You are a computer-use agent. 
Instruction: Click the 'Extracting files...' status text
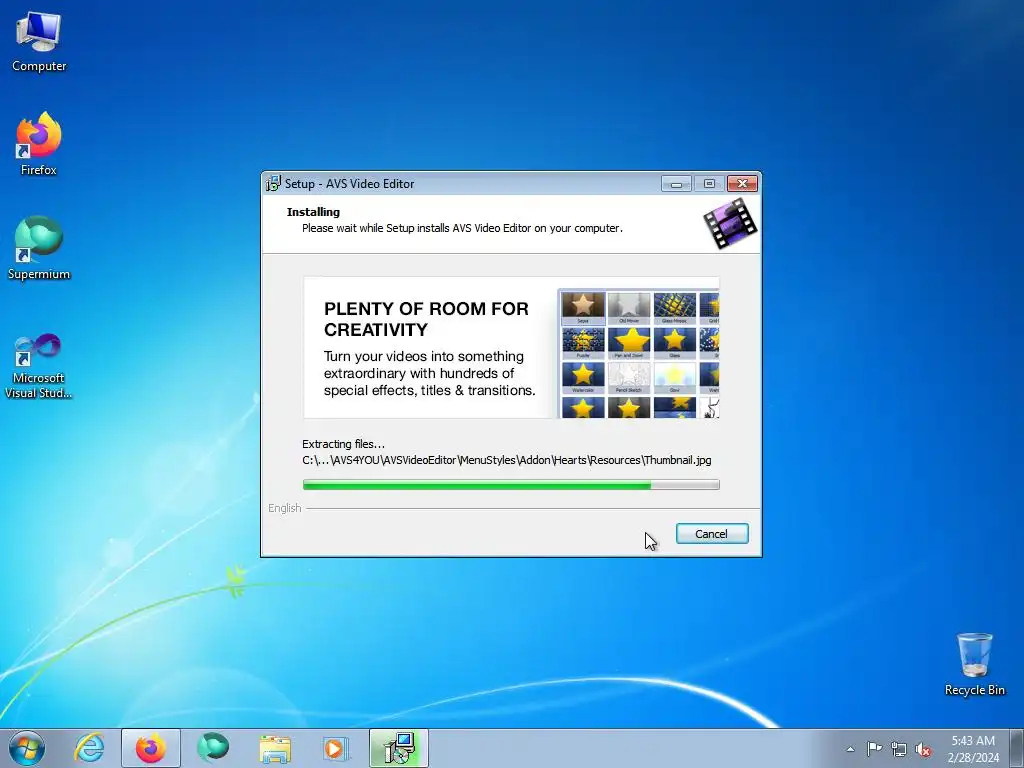[344, 444]
